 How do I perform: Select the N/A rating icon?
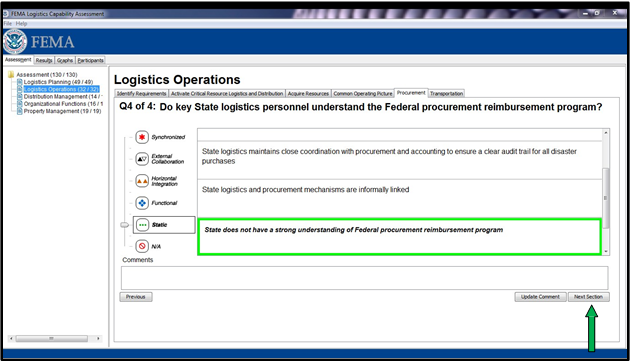(x=142, y=246)
